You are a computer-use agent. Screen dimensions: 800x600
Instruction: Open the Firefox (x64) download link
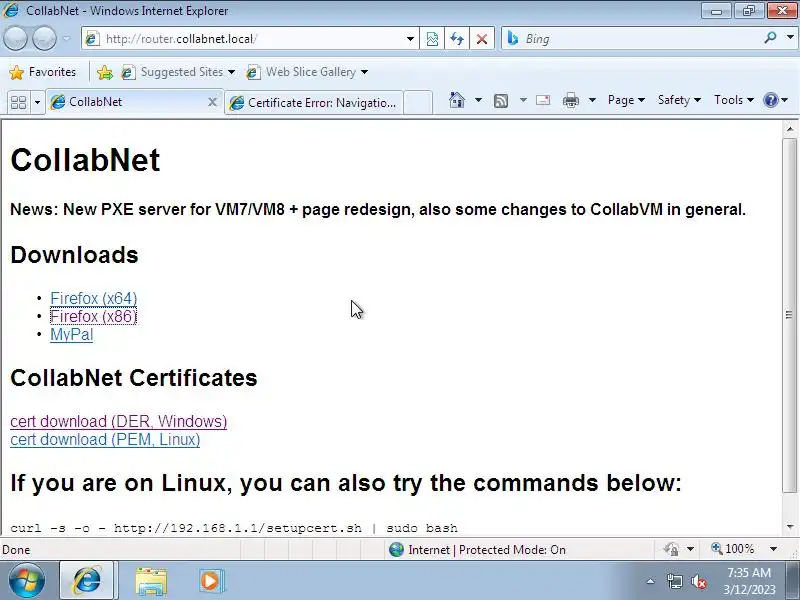(x=93, y=298)
